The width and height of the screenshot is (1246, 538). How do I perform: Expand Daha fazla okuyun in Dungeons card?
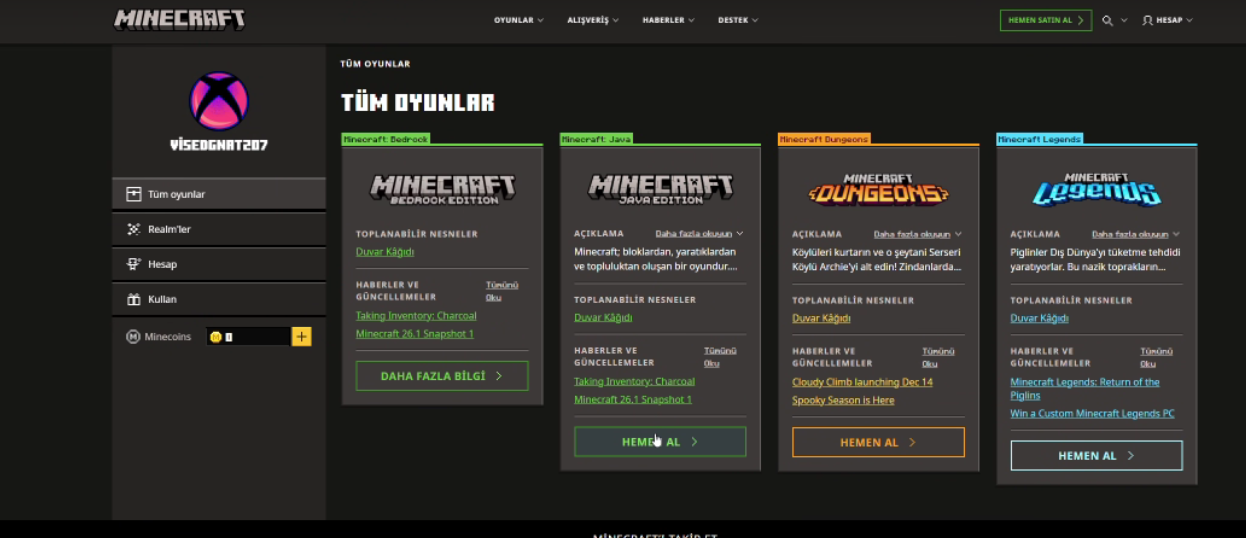[918, 233]
